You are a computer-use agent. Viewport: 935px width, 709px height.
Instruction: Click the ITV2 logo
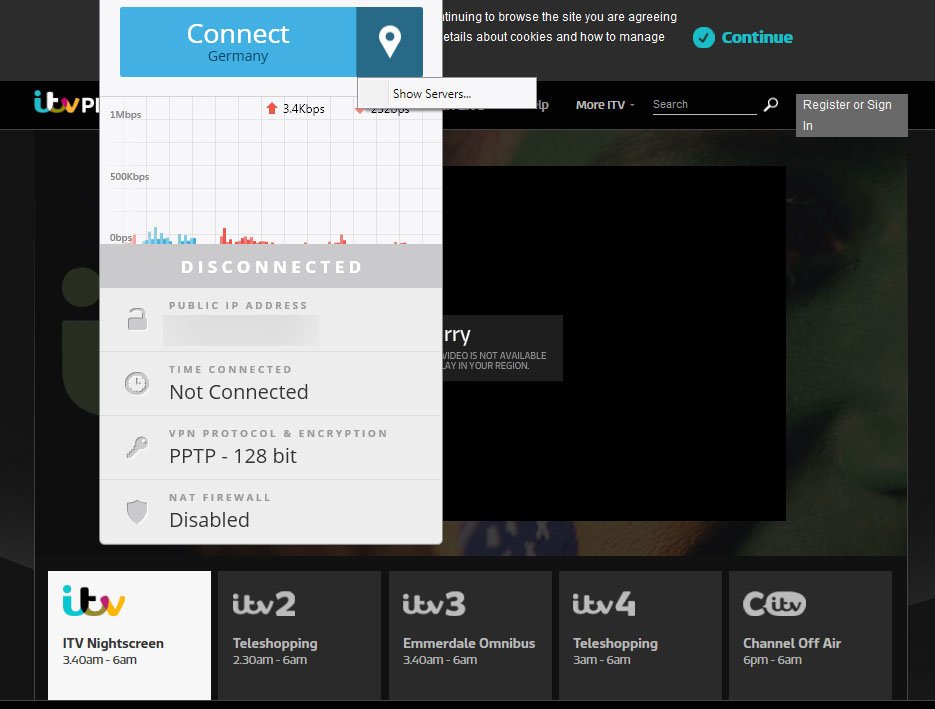[264, 604]
